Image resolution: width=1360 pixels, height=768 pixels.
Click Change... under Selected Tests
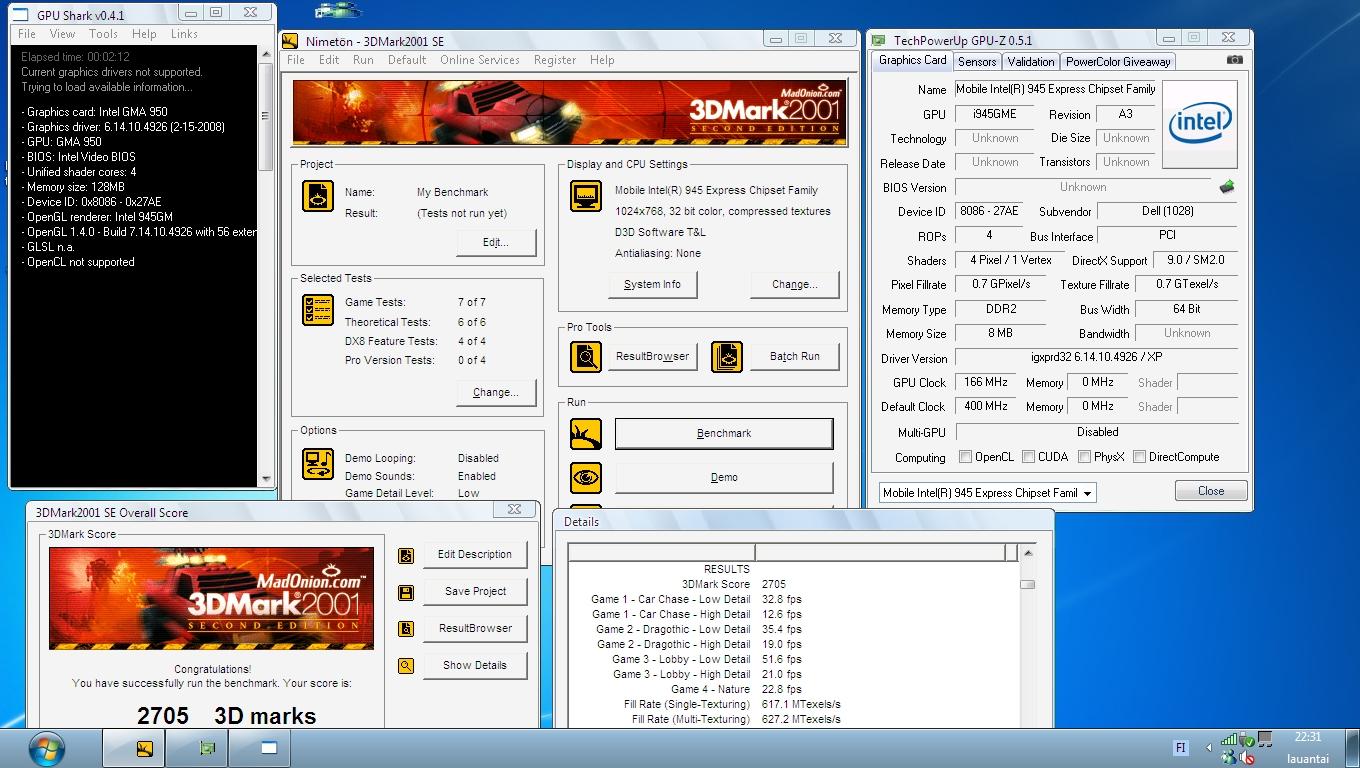tap(496, 393)
